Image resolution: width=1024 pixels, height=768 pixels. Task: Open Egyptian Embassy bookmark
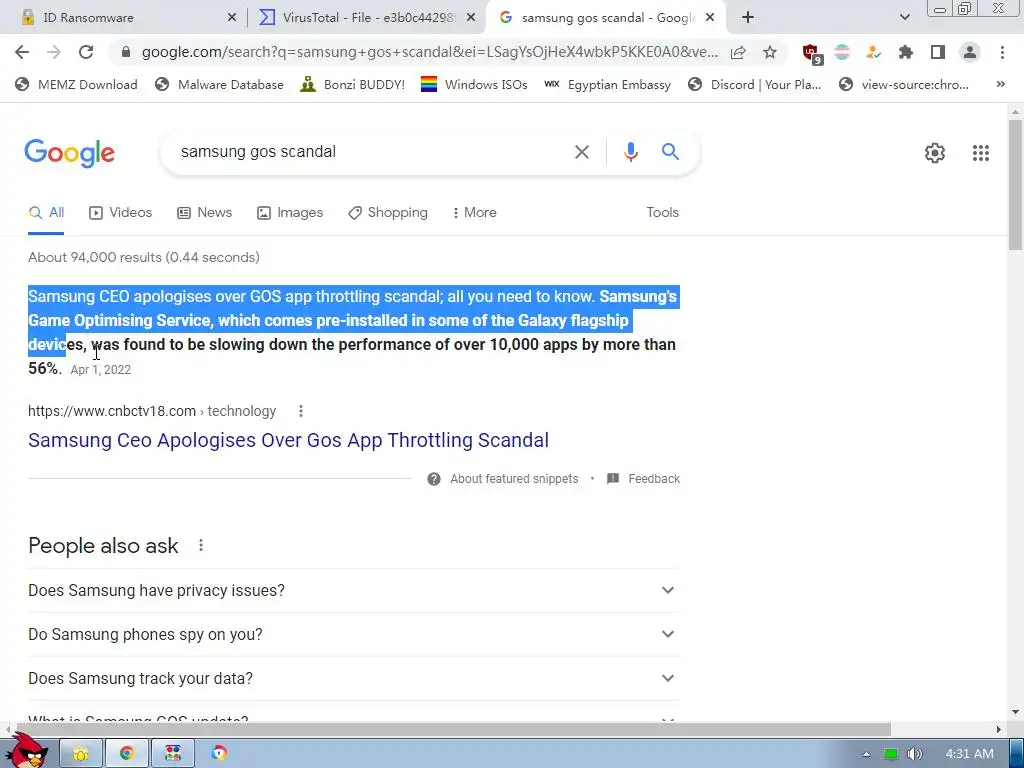(x=607, y=84)
